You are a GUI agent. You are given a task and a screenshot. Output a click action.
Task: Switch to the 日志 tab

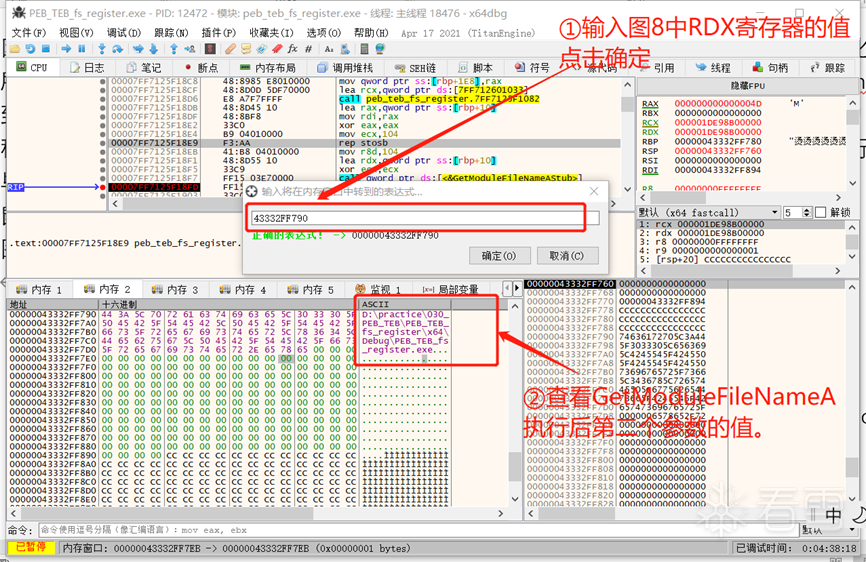(87, 67)
